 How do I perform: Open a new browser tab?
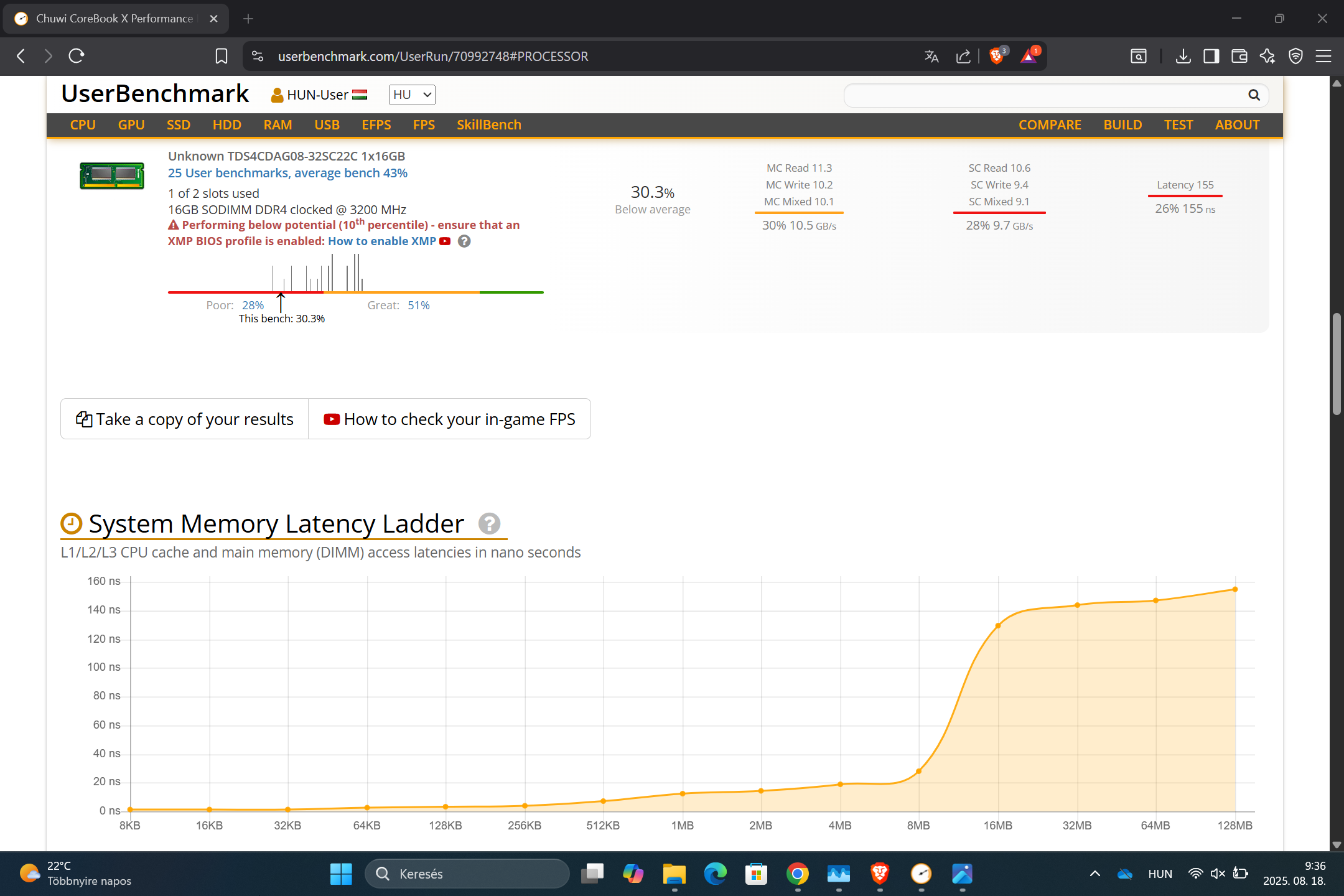(x=248, y=19)
